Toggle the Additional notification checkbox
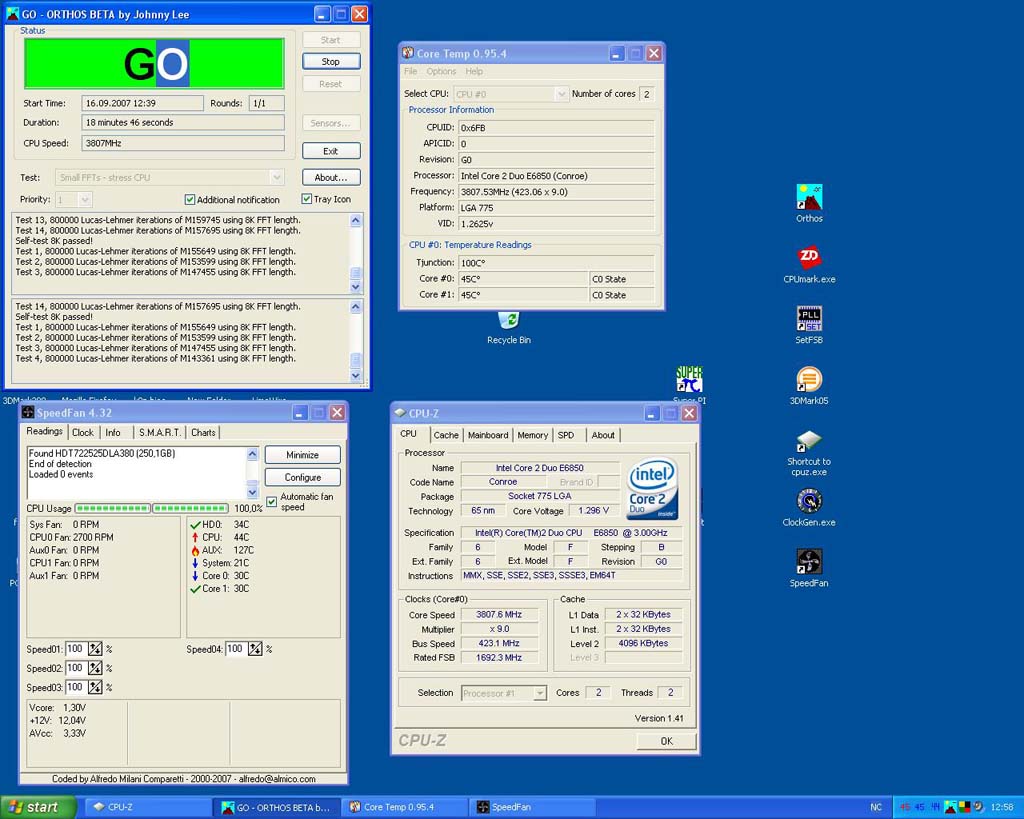 click(x=190, y=199)
